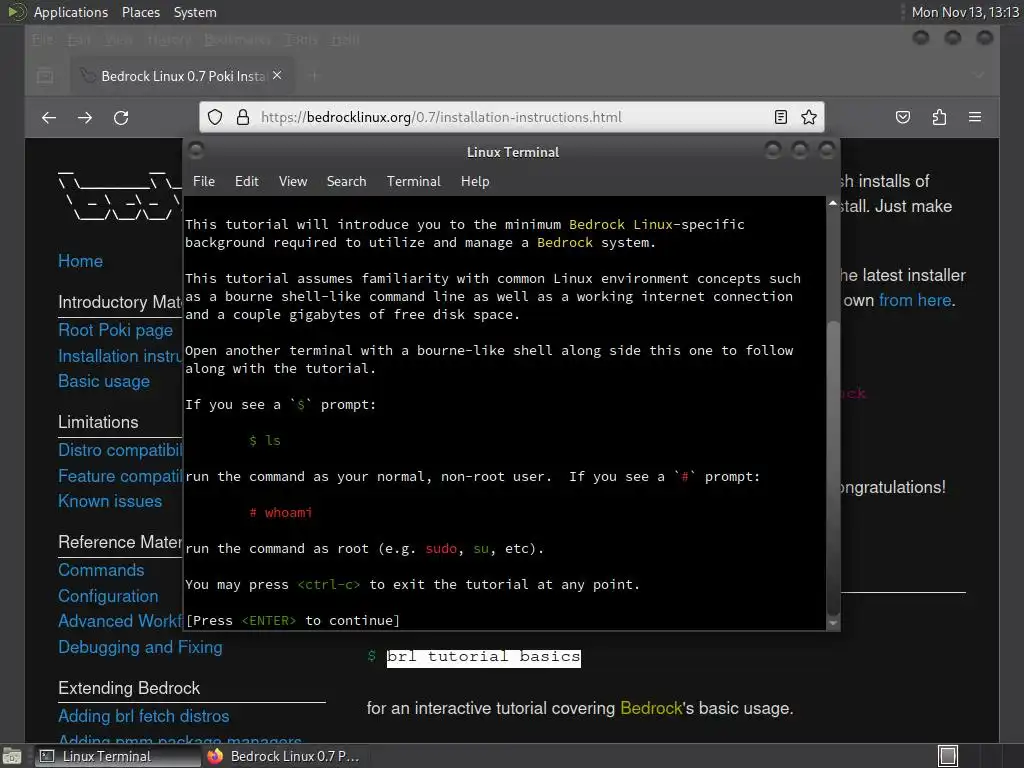Click the padlock site info icon
The width and height of the screenshot is (1024, 768).
(x=243, y=117)
